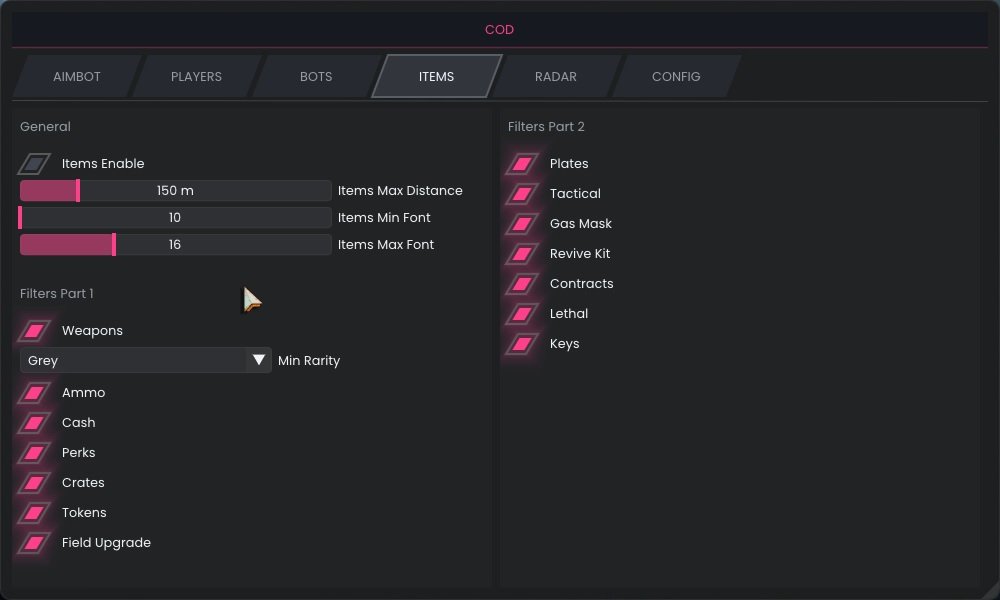Switch to the AIMBOT tab
This screenshot has height=600, width=1000.
(x=77, y=76)
